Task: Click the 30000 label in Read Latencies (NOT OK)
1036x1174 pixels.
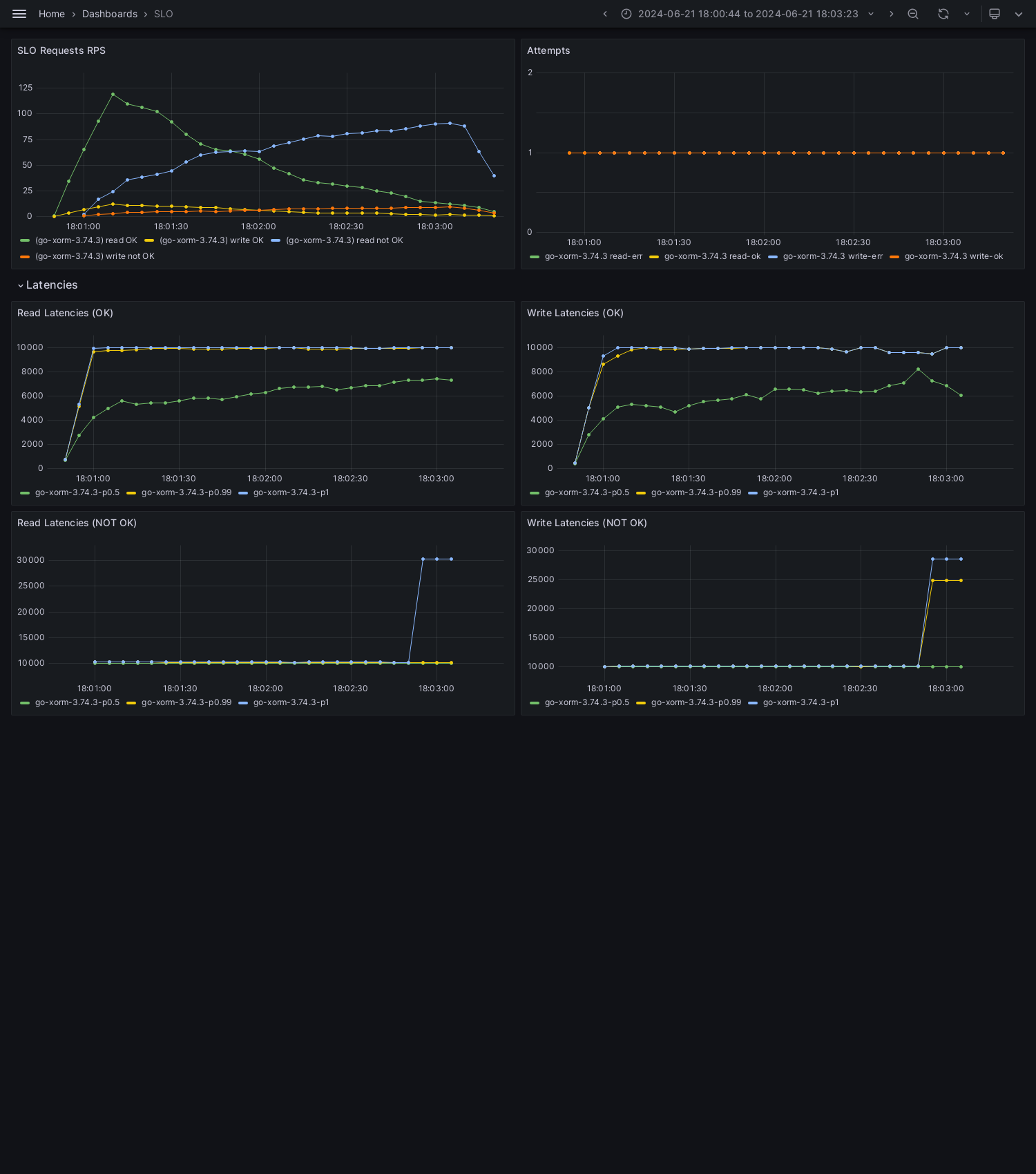Action: 30,560
